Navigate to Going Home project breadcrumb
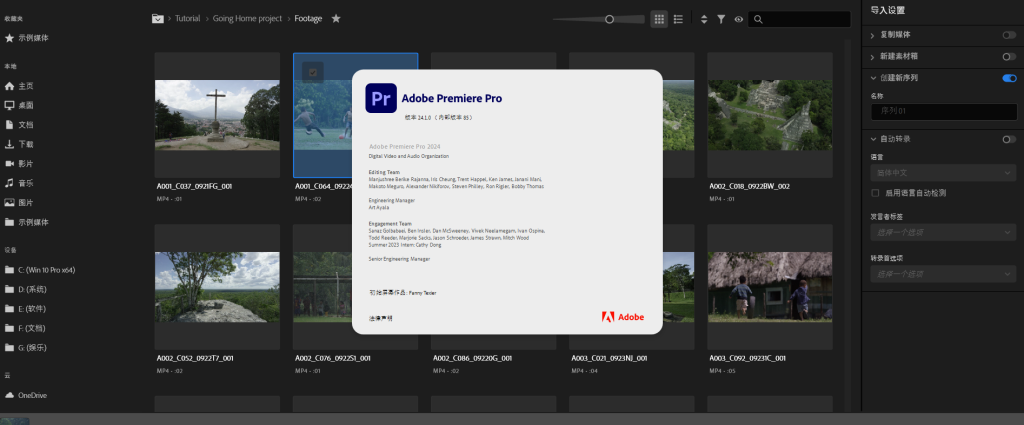 click(x=248, y=19)
